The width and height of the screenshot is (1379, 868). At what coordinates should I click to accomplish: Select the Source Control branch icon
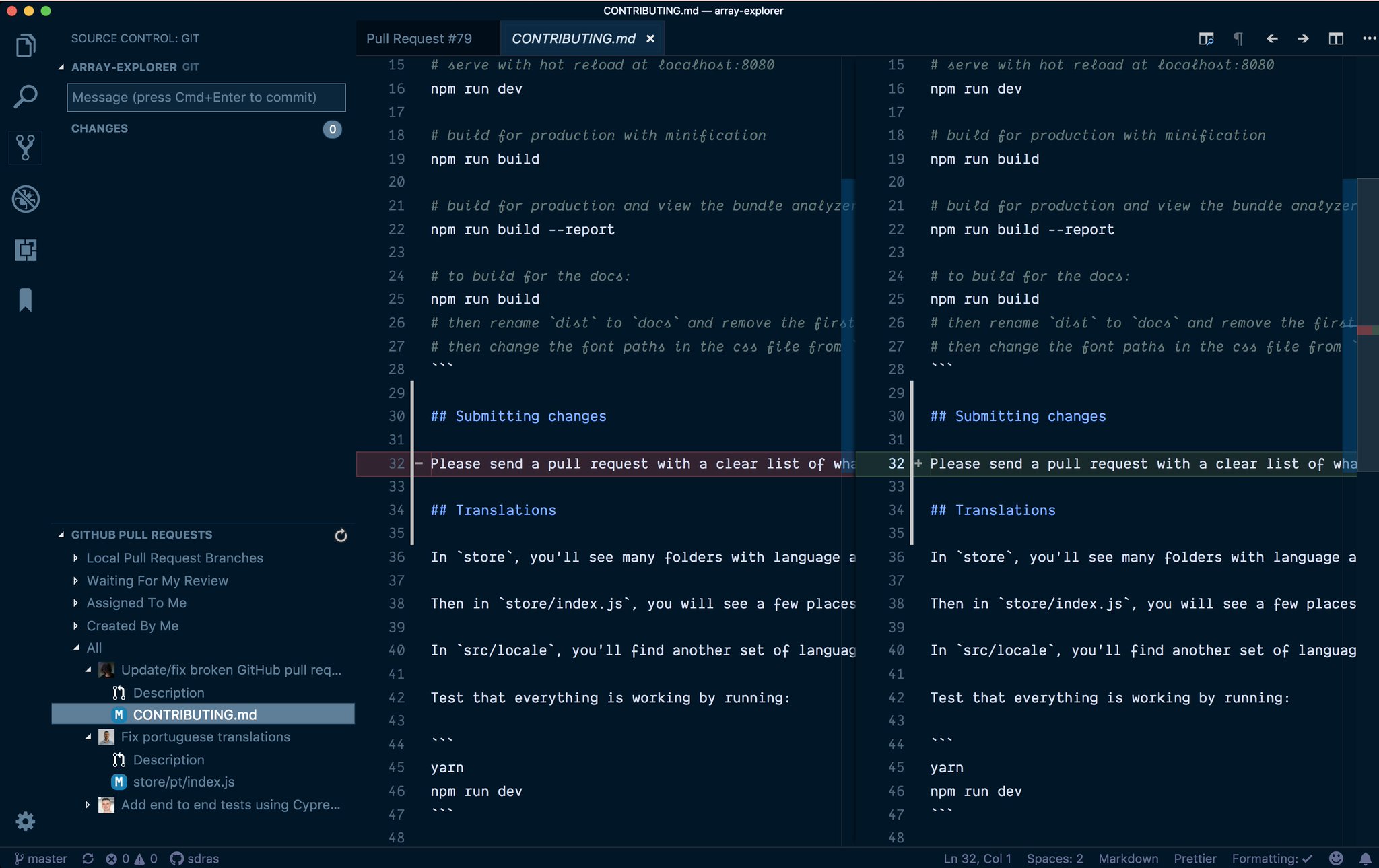[x=26, y=147]
